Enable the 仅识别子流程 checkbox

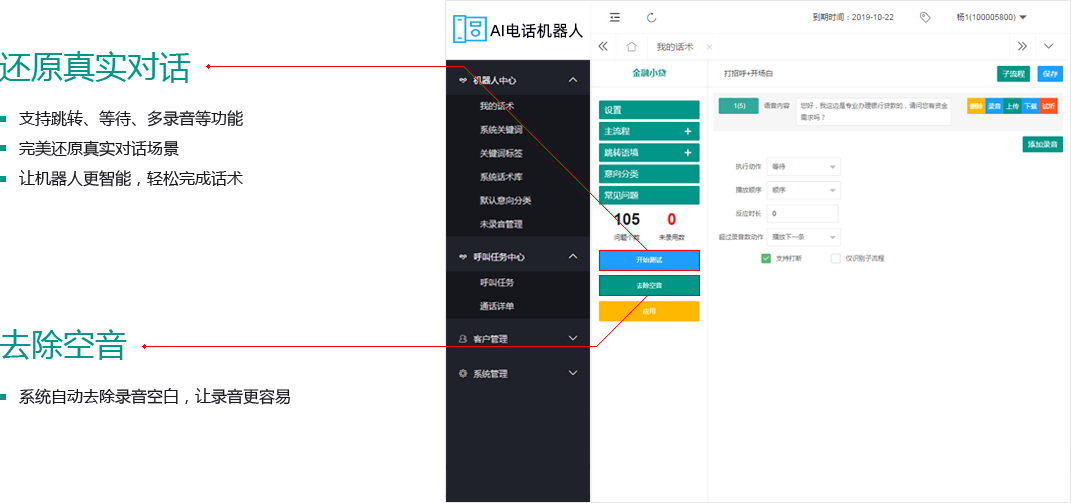pyautogui.click(x=835, y=258)
